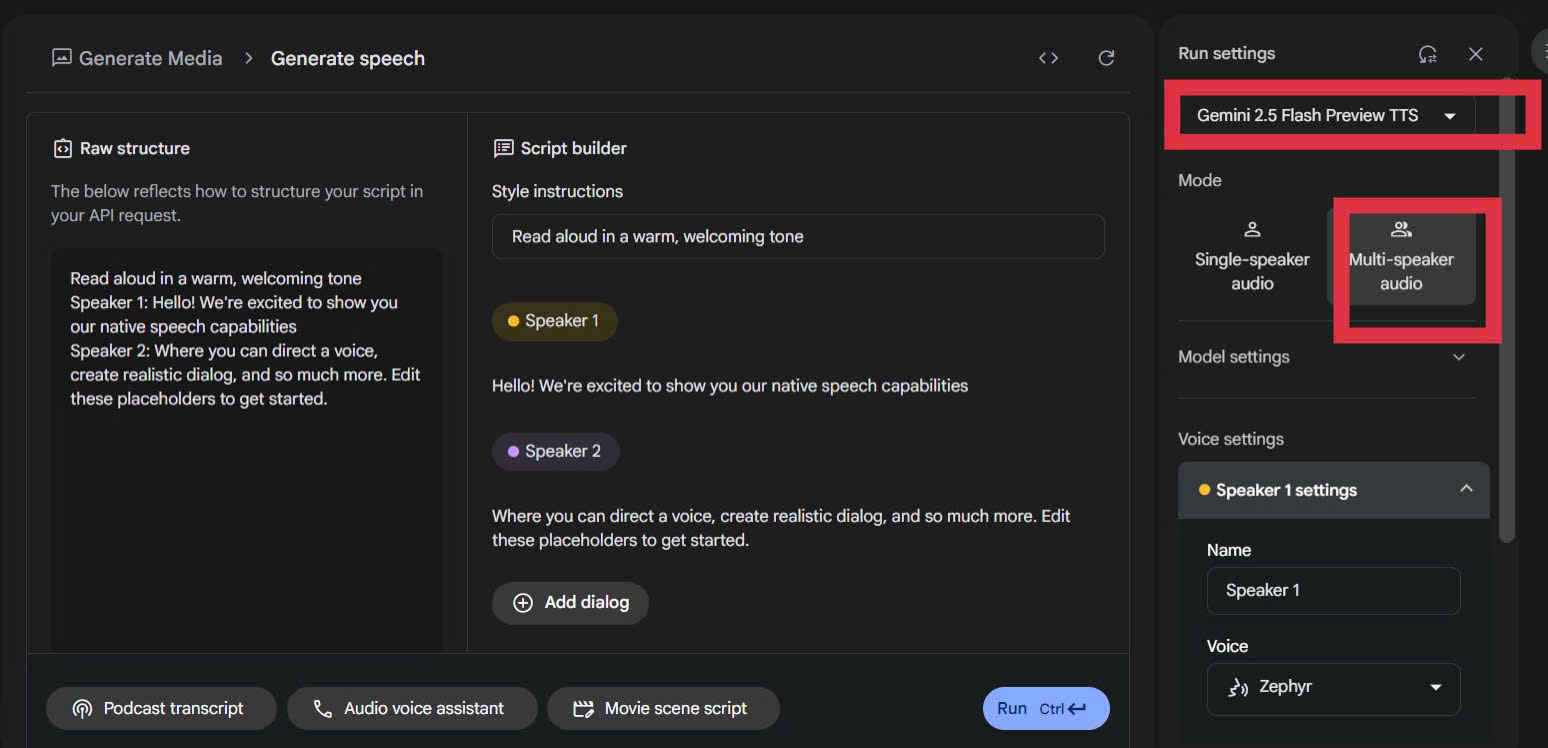Expand the Model settings section
Screen dimensions: 1548x748
point(1326,357)
